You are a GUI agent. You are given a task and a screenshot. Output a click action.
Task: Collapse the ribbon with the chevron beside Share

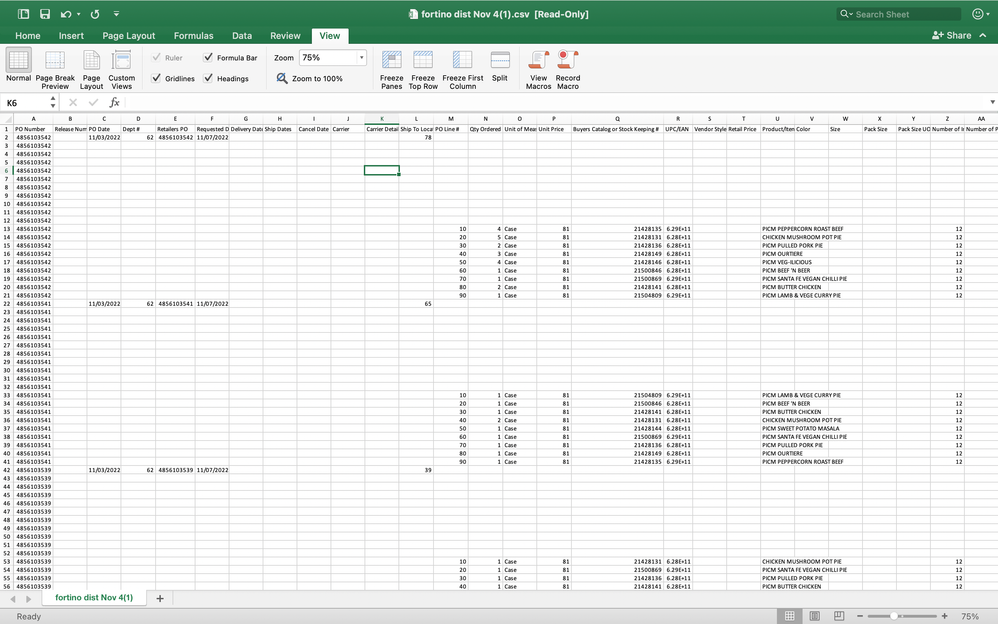click(x=983, y=36)
